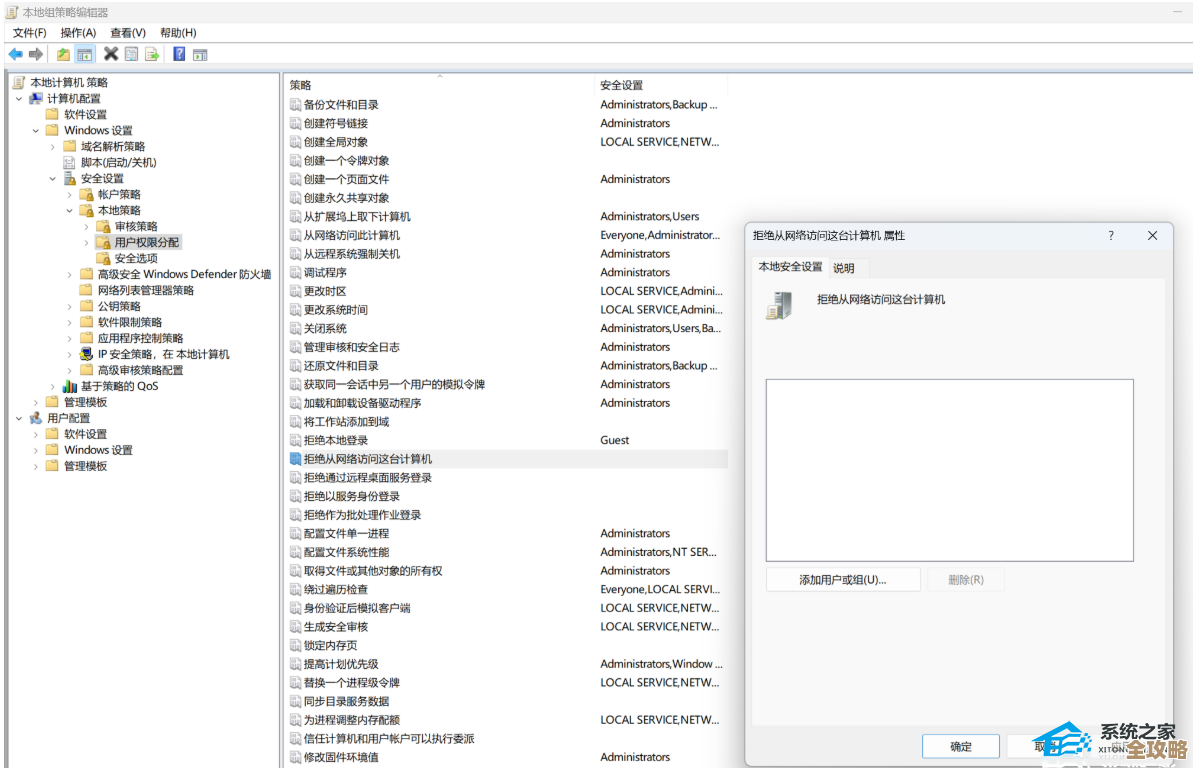Open the 操作(A) menu
The image size is (1193, 768).
tap(79, 32)
